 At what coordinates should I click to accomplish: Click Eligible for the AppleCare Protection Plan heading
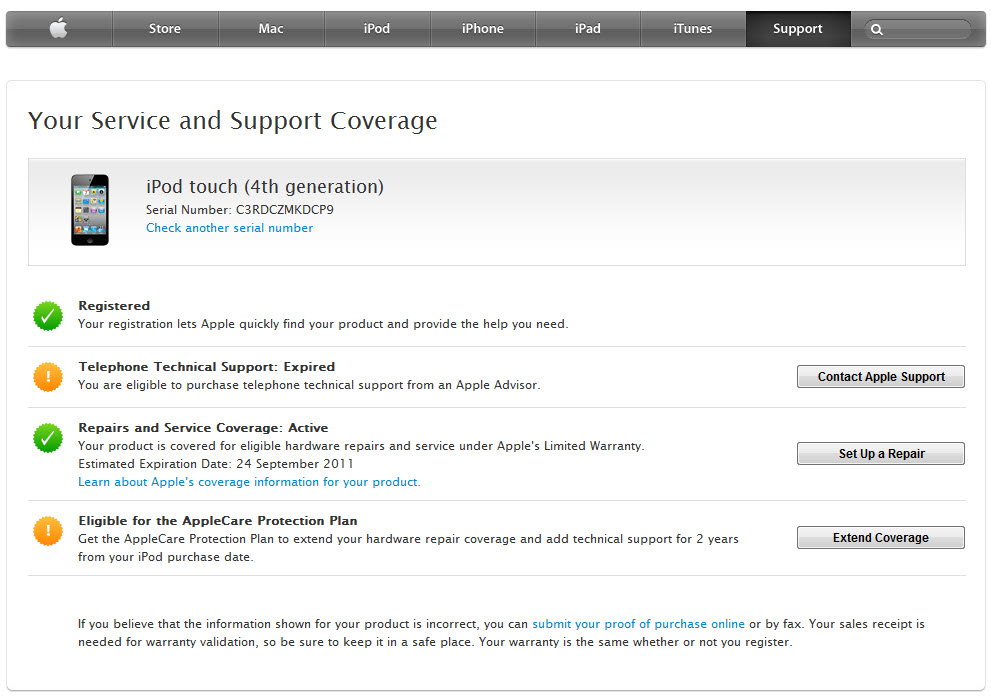[x=217, y=521]
